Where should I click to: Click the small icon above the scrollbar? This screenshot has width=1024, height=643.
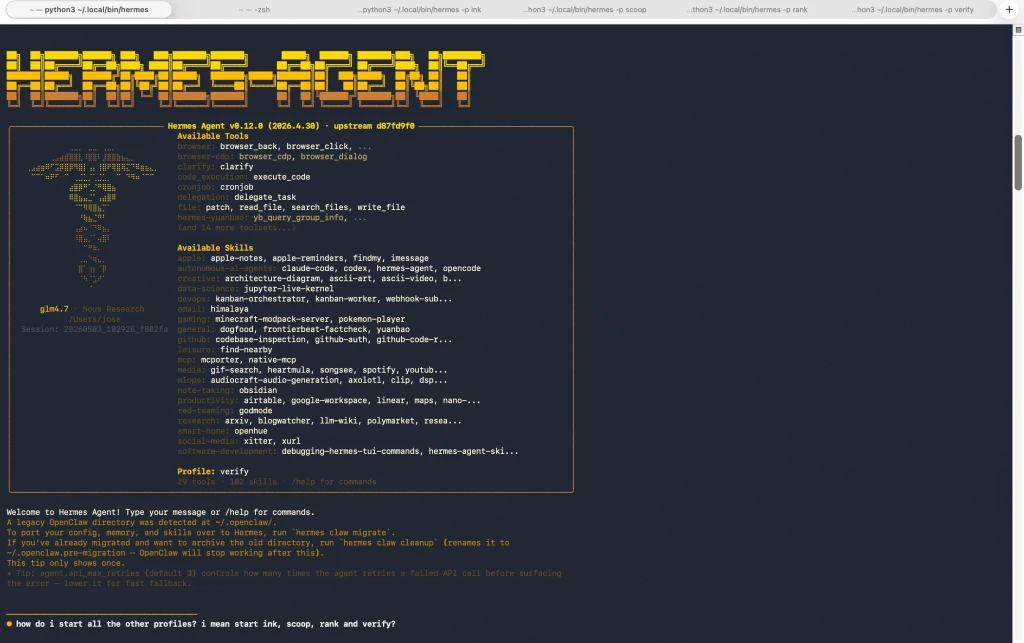1018,30
